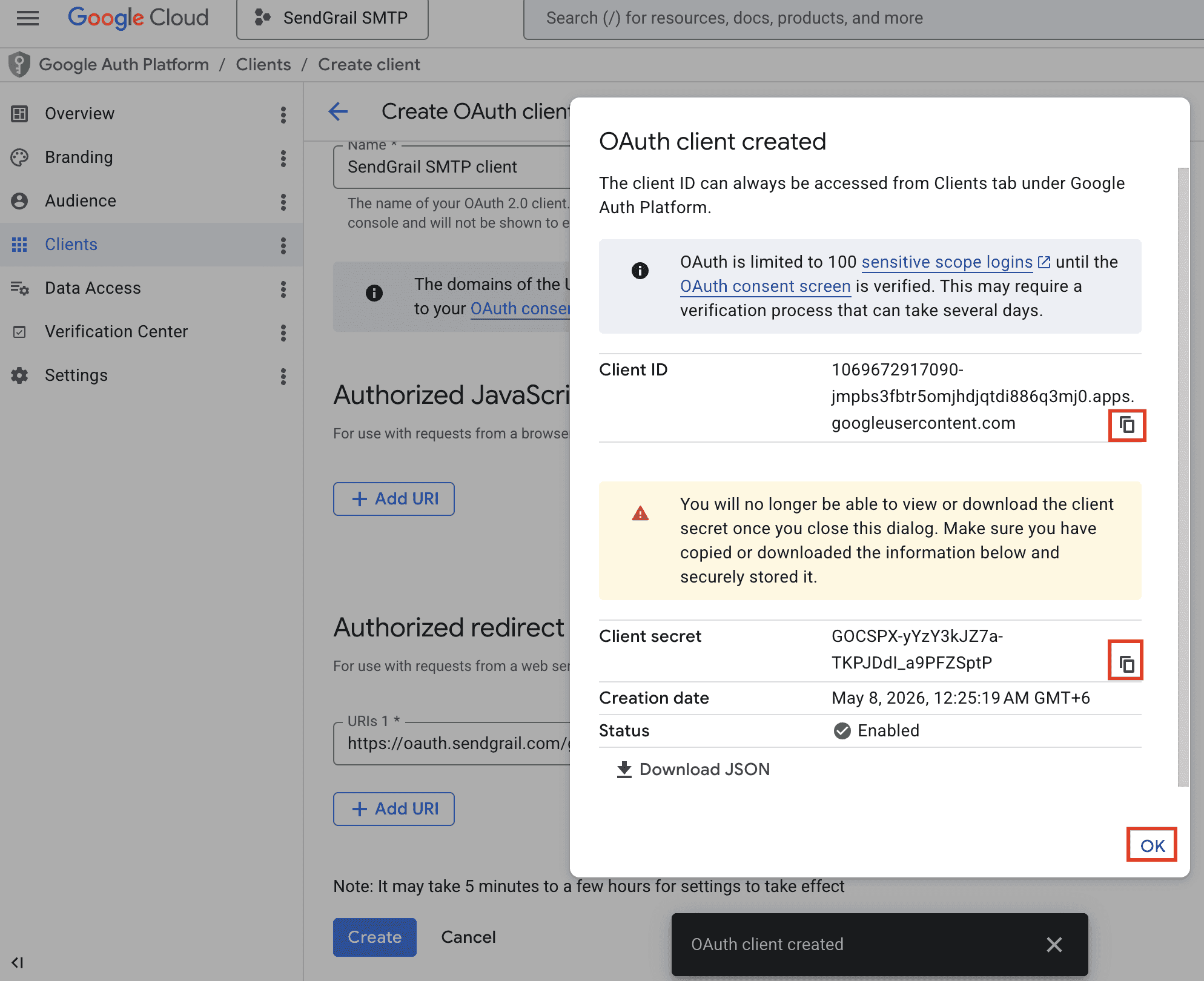Click the info icon in OAuth limit notice
This screenshot has height=981, width=1204.
(x=640, y=271)
